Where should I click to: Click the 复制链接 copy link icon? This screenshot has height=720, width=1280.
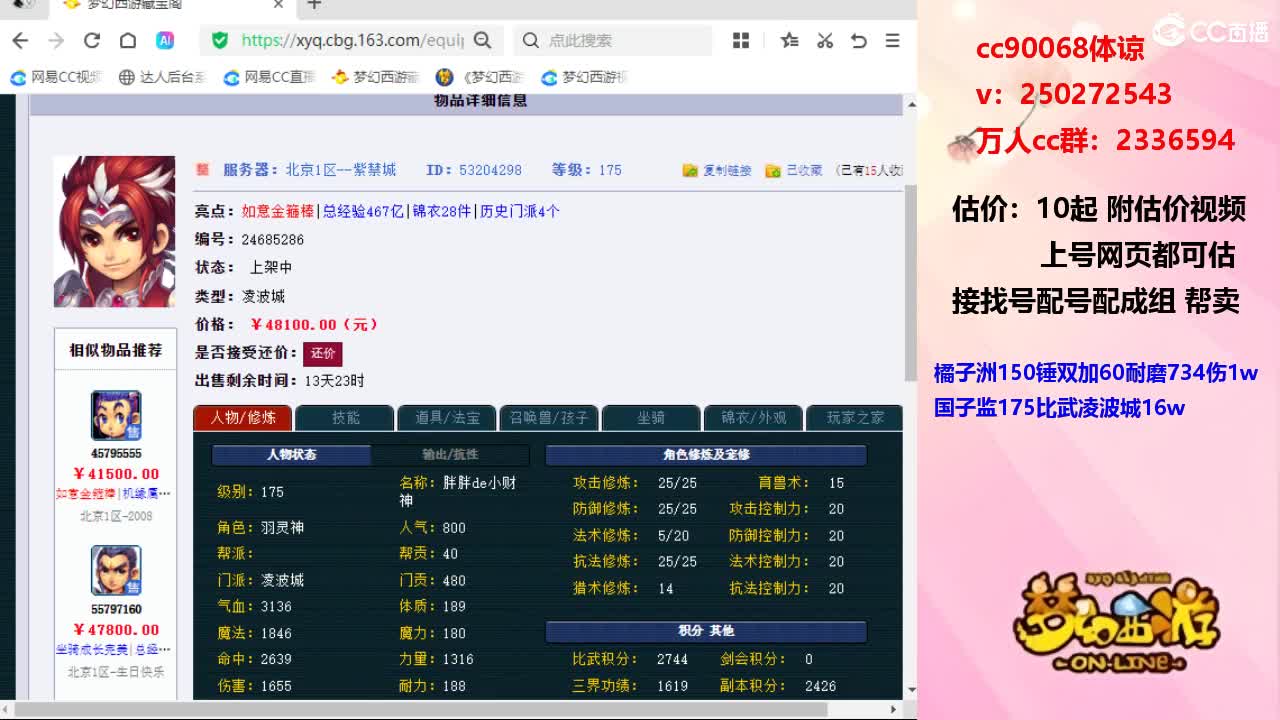coord(690,171)
